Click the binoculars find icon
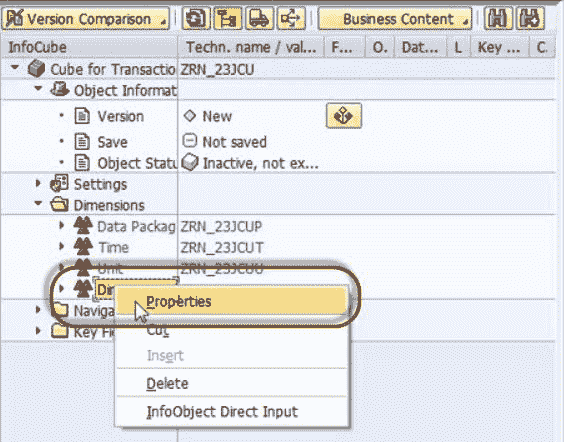The height and width of the screenshot is (442, 564). (x=498, y=19)
